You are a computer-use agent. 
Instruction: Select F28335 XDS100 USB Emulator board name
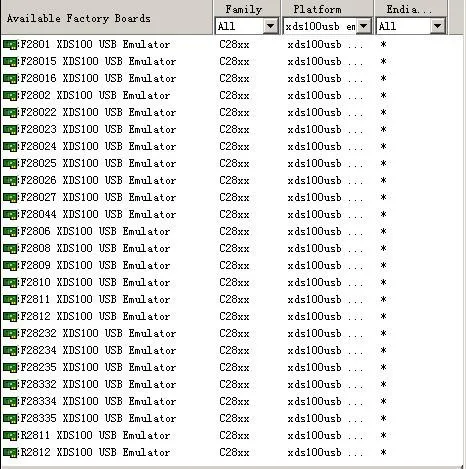click(x=98, y=418)
